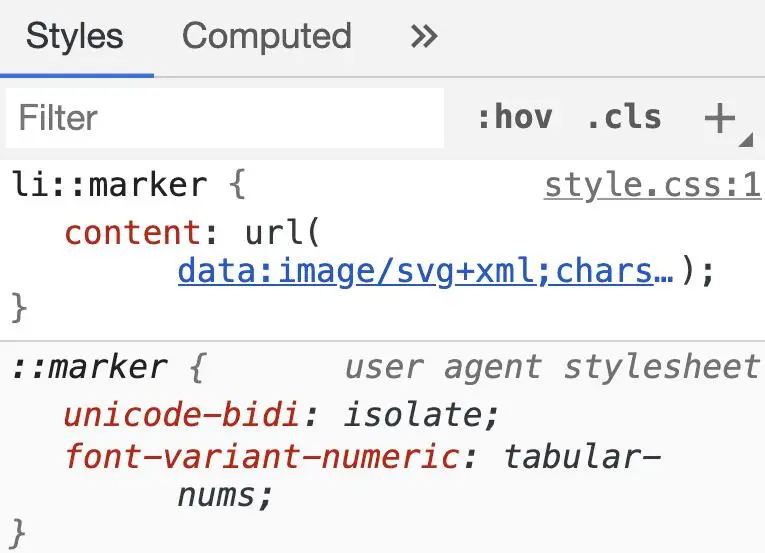The image size is (765, 553).
Task: Toggle the .cls element classes panel
Action: [x=624, y=118]
